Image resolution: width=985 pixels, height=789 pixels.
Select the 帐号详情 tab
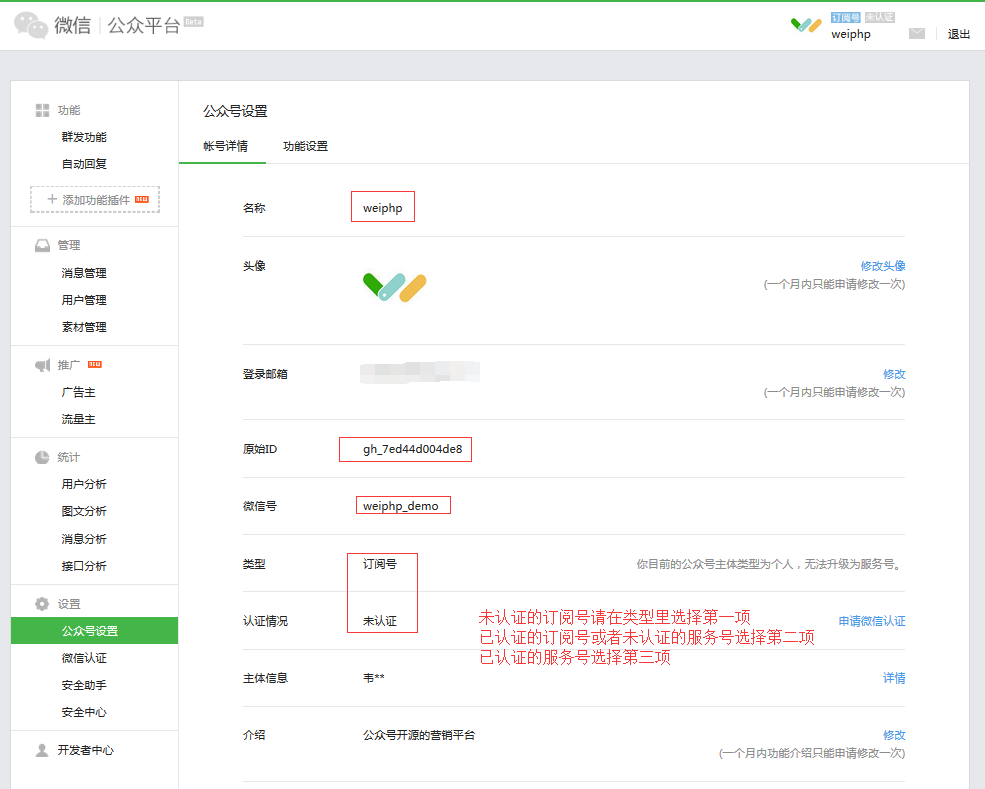click(225, 146)
